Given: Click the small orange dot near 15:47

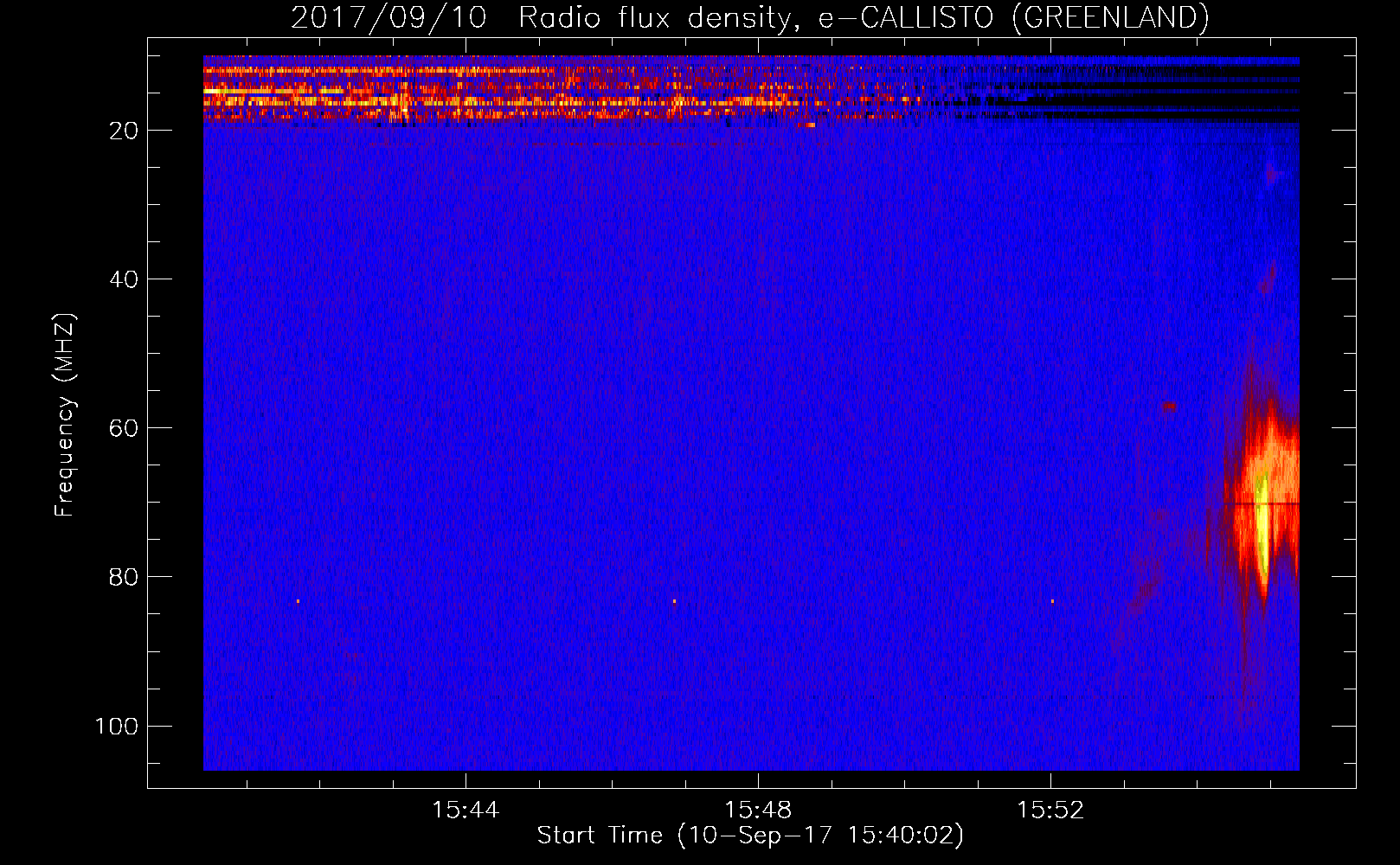Looking at the screenshot, I should (674, 601).
